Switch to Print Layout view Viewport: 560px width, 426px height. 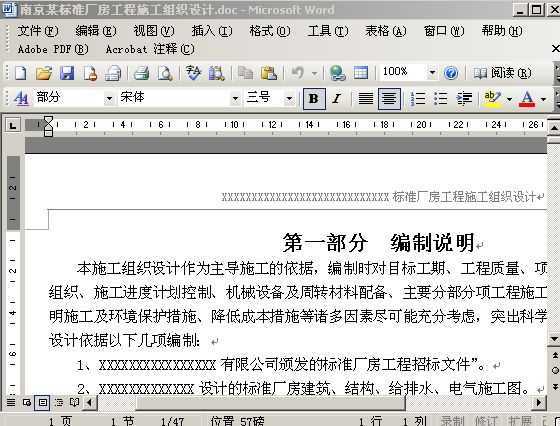[42, 403]
